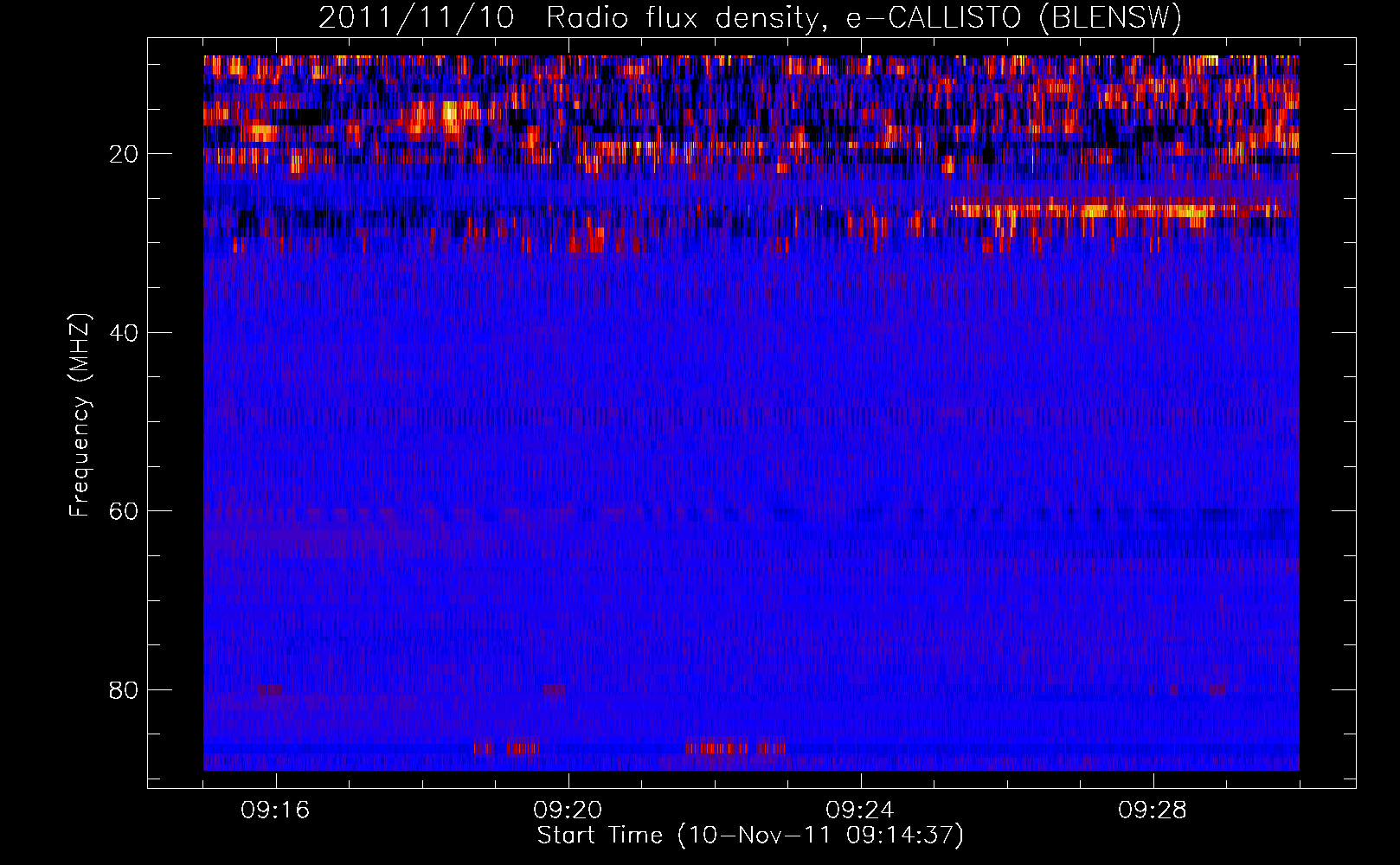The width and height of the screenshot is (1400, 865).
Task: Click the "09:16" time tick label
Action: tap(276, 811)
